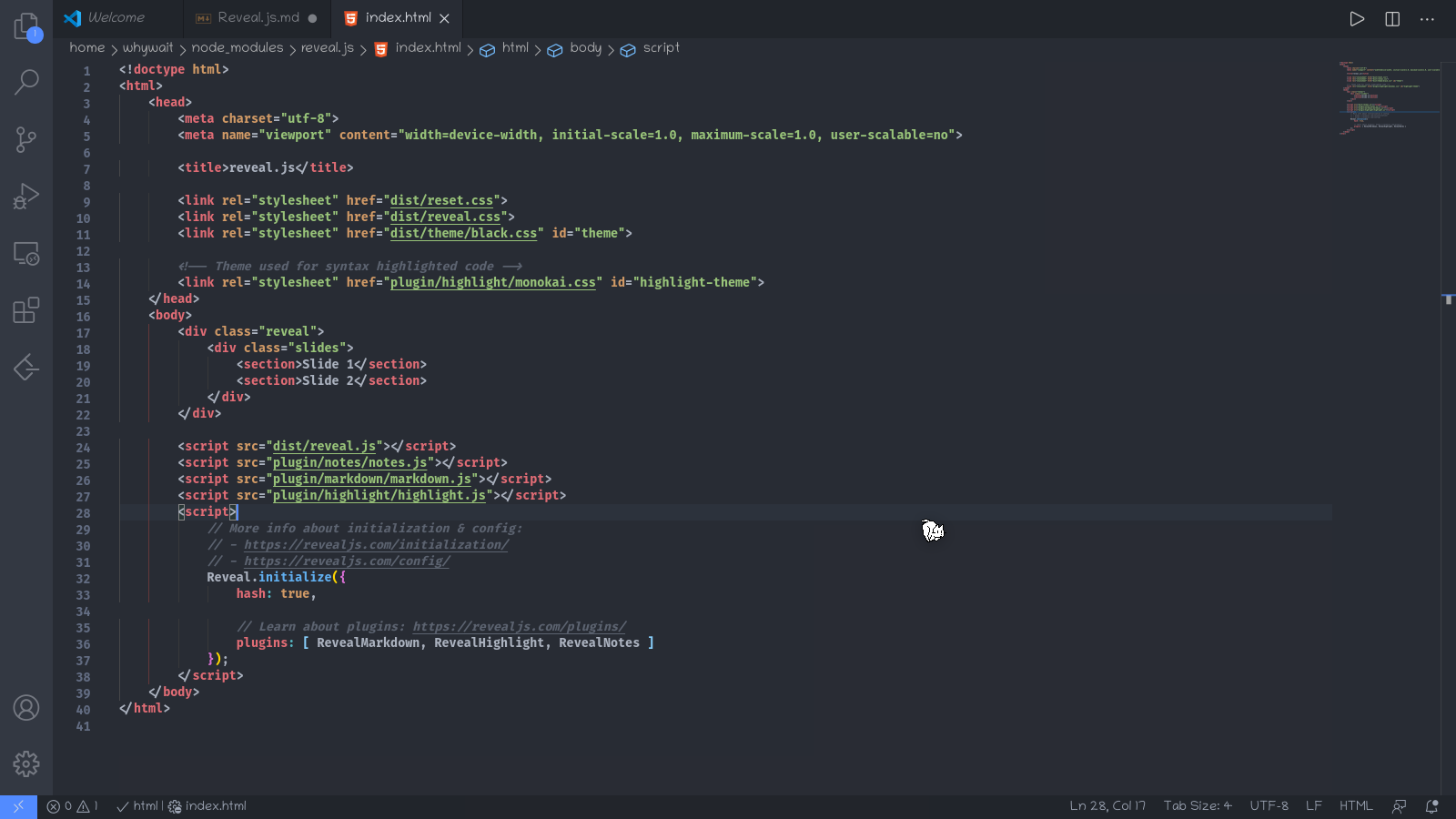Click the feedback icon in status bar
The height and width of the screenshot is (819, 1456).
click(x=1400, y=806)
